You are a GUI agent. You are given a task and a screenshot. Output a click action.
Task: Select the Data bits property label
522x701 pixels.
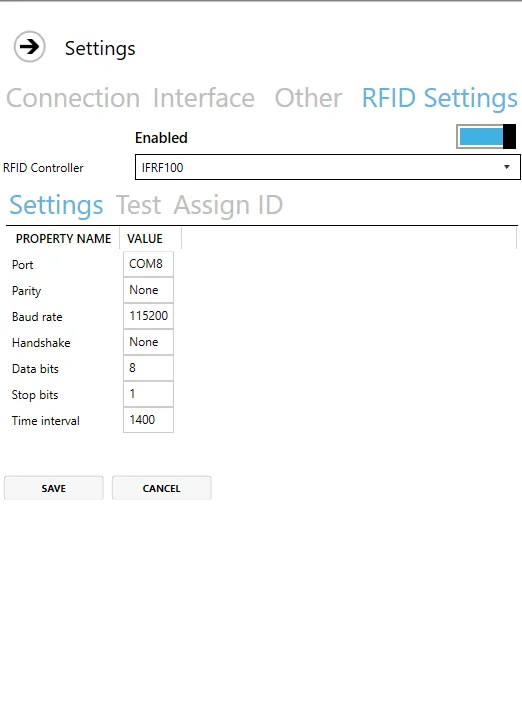(35, 368)
